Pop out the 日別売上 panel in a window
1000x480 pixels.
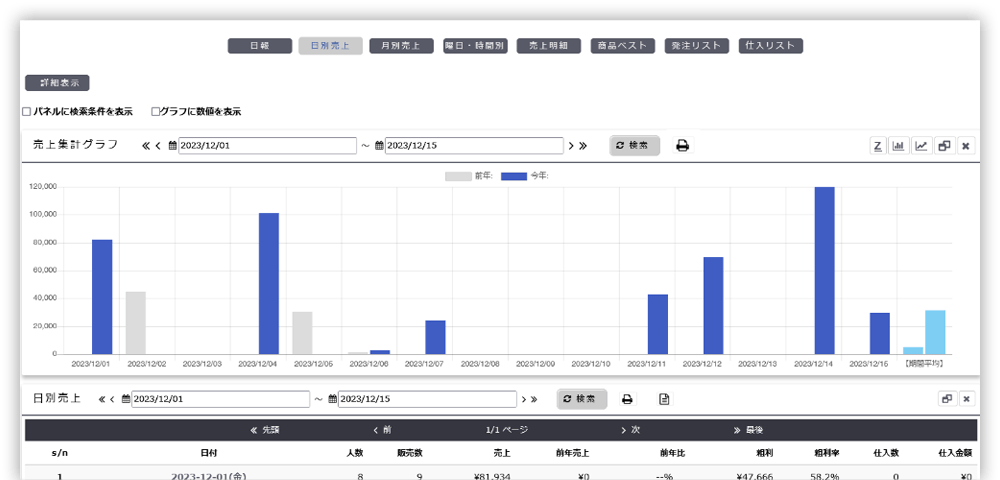click(945, 399)
